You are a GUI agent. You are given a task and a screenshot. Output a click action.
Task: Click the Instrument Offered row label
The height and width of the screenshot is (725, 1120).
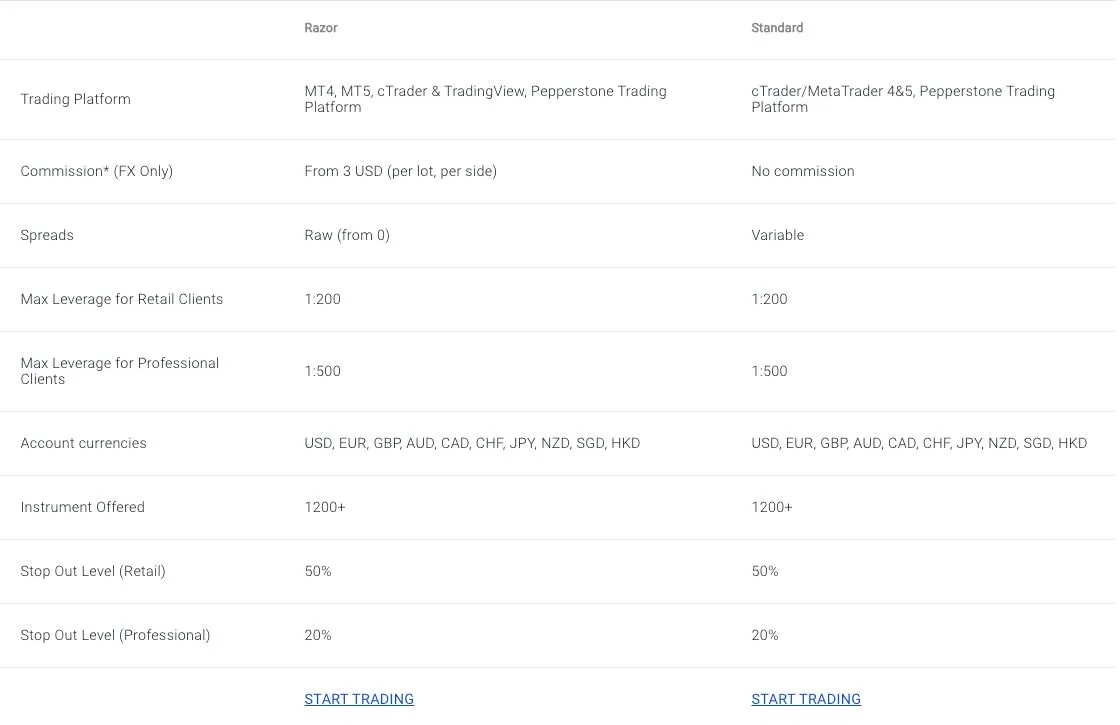click(82, 507)
